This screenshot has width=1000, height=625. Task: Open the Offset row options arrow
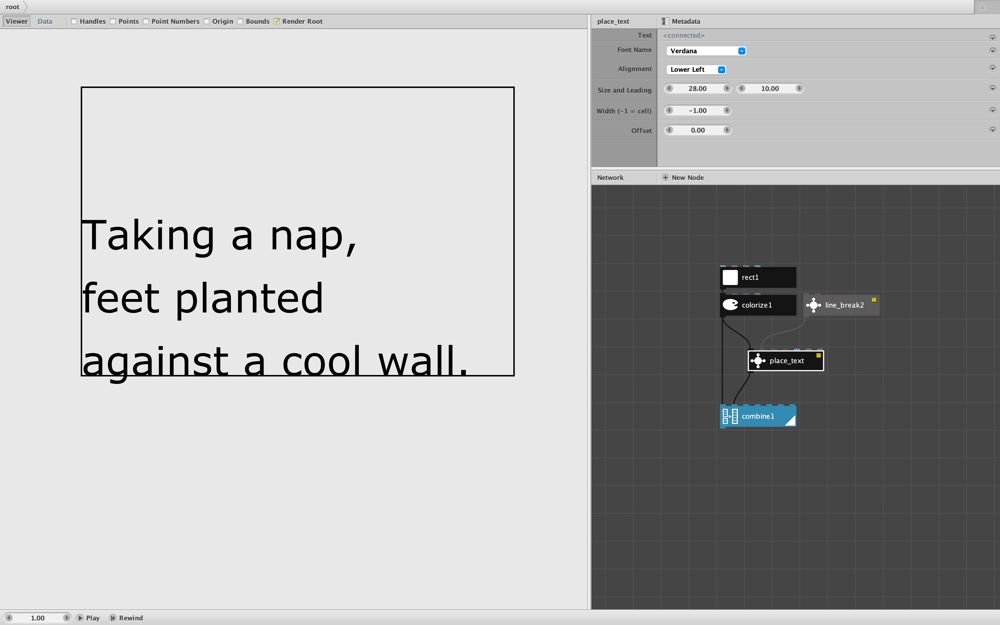click(992, 130)
